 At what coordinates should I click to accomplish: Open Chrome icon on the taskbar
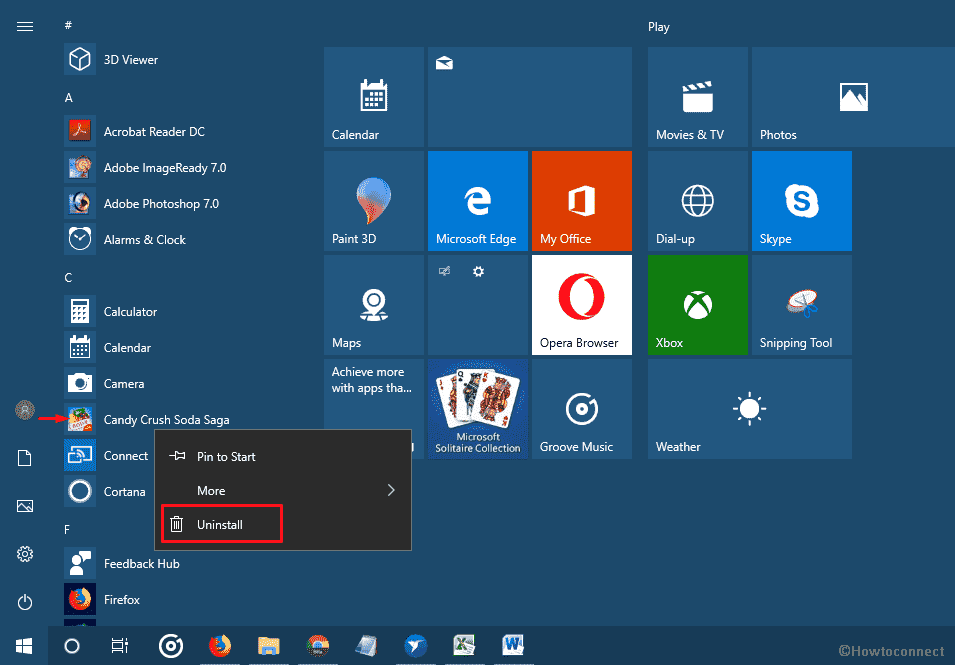(x=318, y=646)
